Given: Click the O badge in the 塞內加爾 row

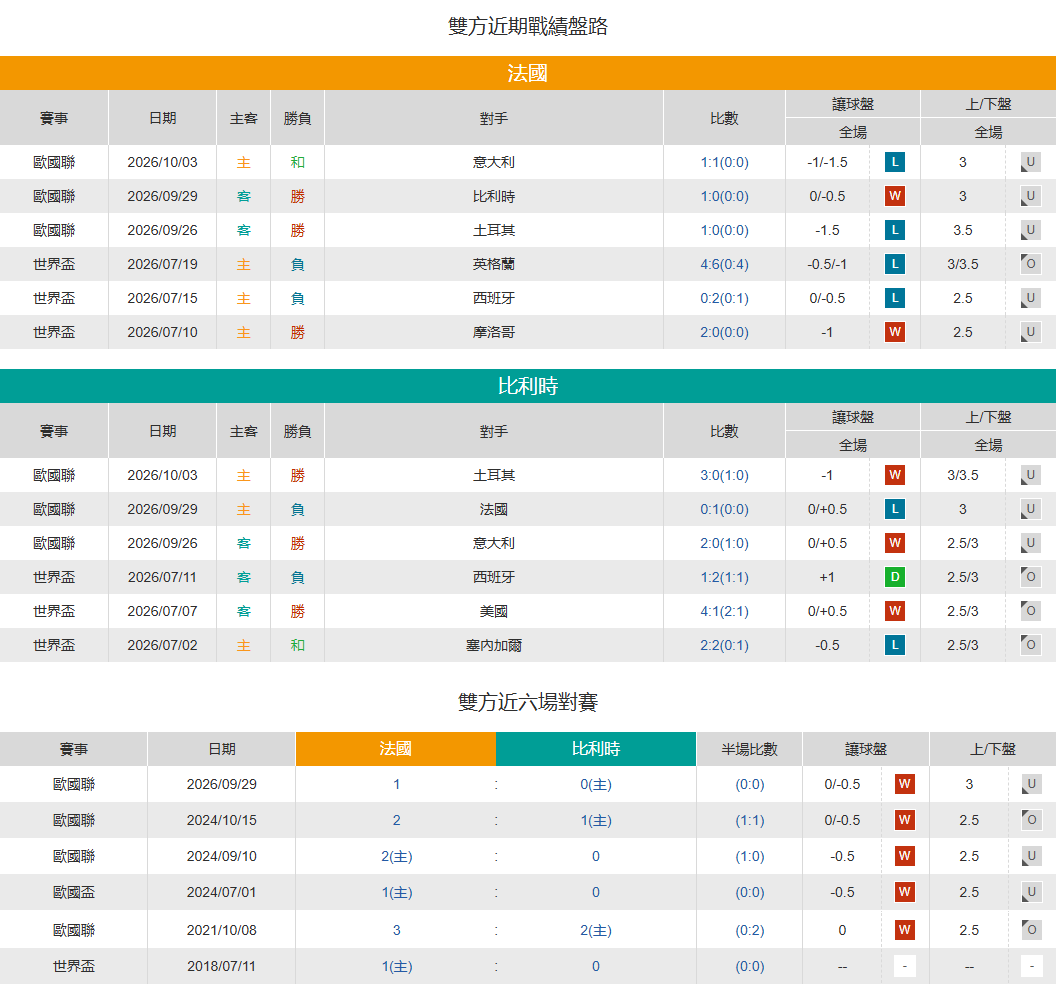Looking at the screenshot, I should tap(1030, 645).
